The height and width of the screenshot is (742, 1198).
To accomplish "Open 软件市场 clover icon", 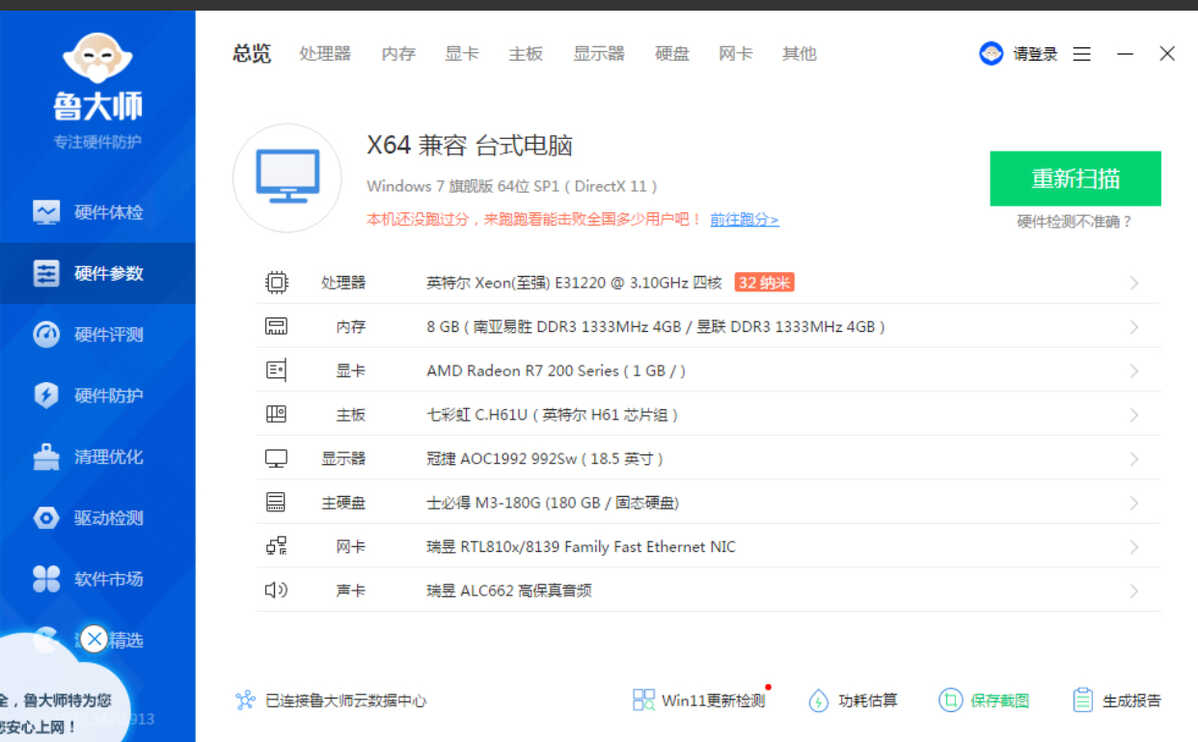I will click(47, 579).
